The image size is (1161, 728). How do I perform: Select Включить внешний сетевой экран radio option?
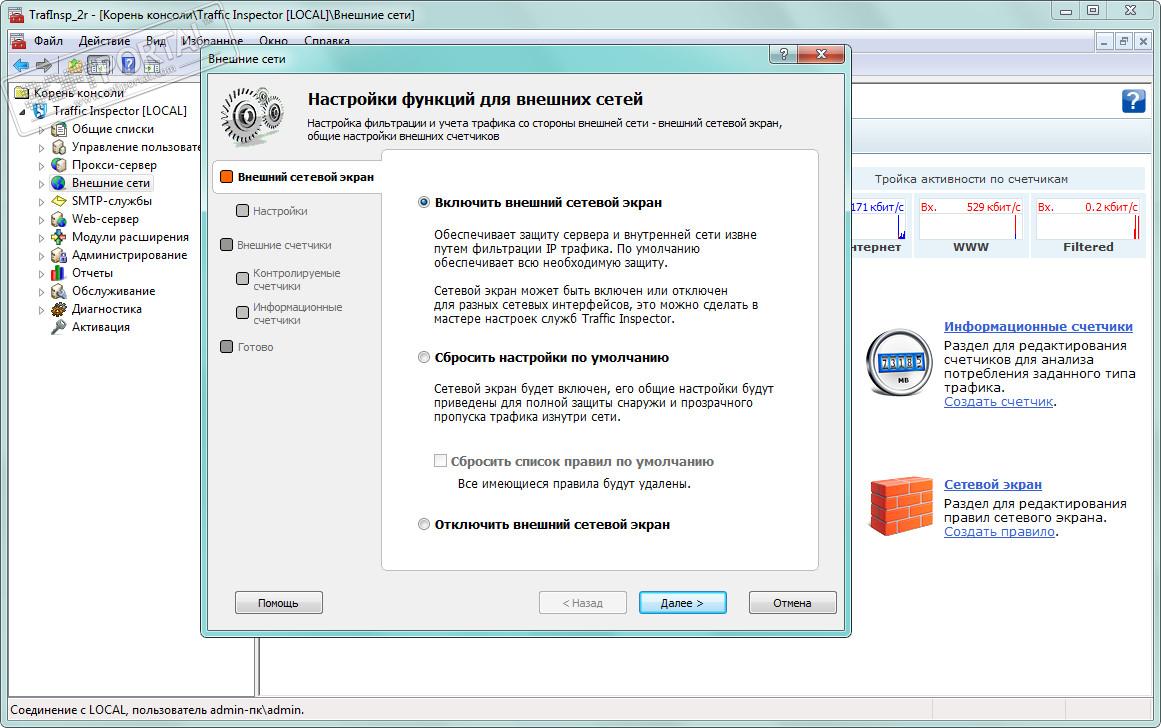pos(424,202)
